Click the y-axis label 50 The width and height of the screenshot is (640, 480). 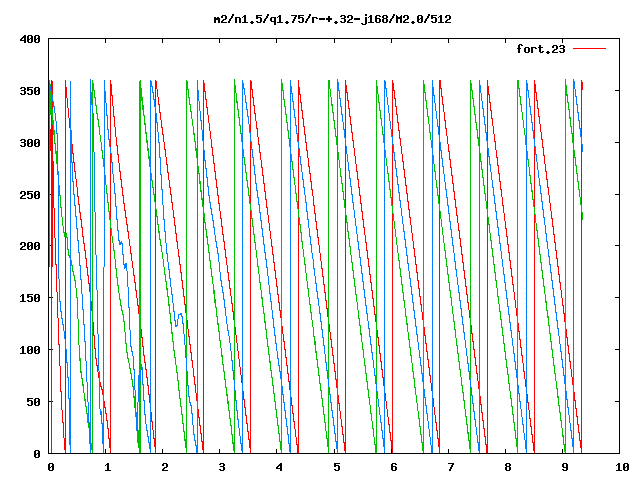click(34, 402)
